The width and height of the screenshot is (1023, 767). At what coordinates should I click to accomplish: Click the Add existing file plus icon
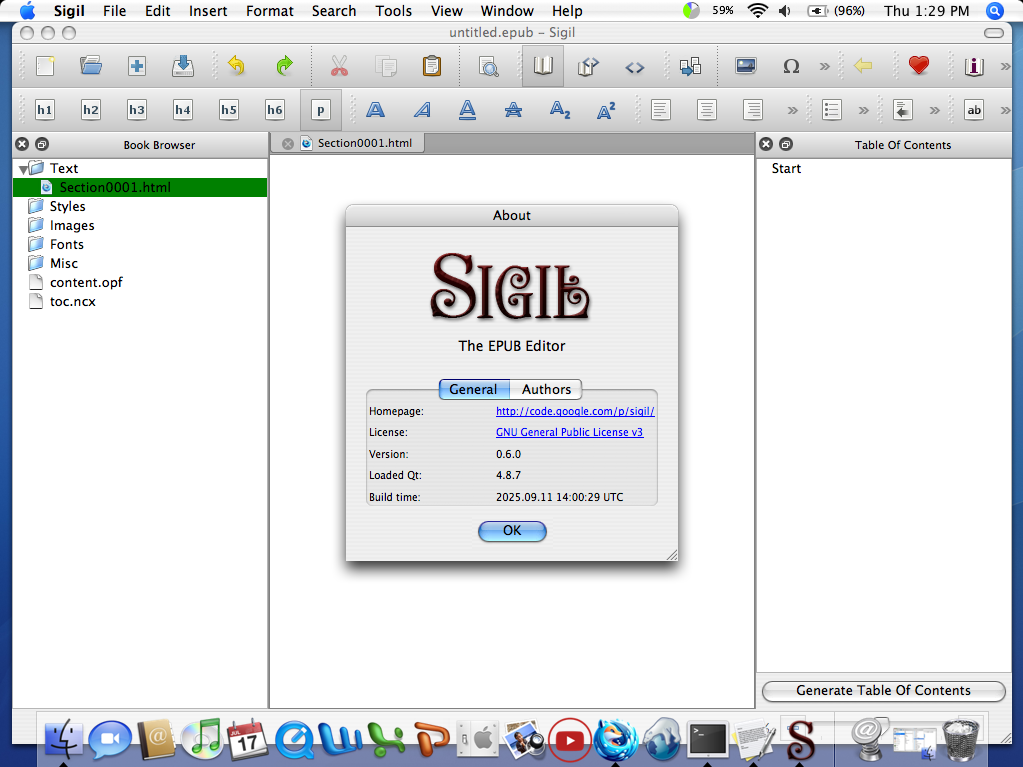tap(137, 66)
